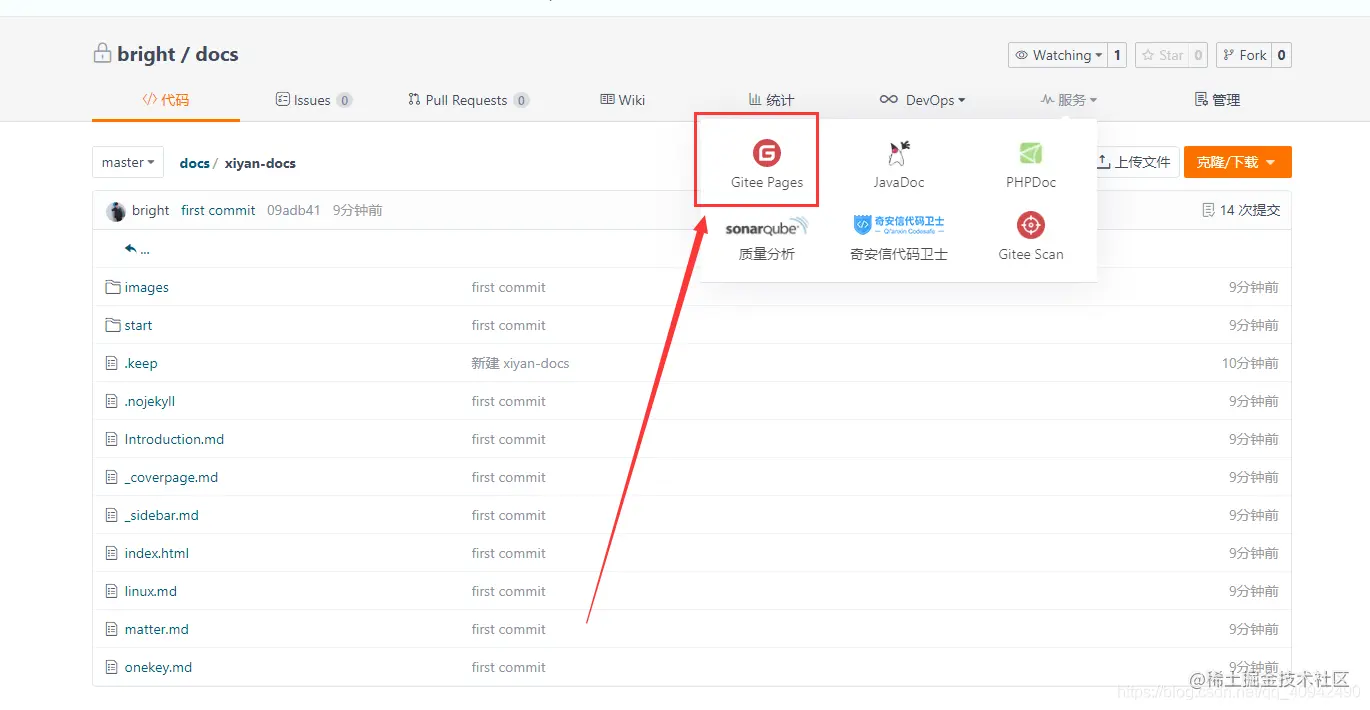
Task: Switch to the 统计 tab
Action: click(x=771, y=100)
